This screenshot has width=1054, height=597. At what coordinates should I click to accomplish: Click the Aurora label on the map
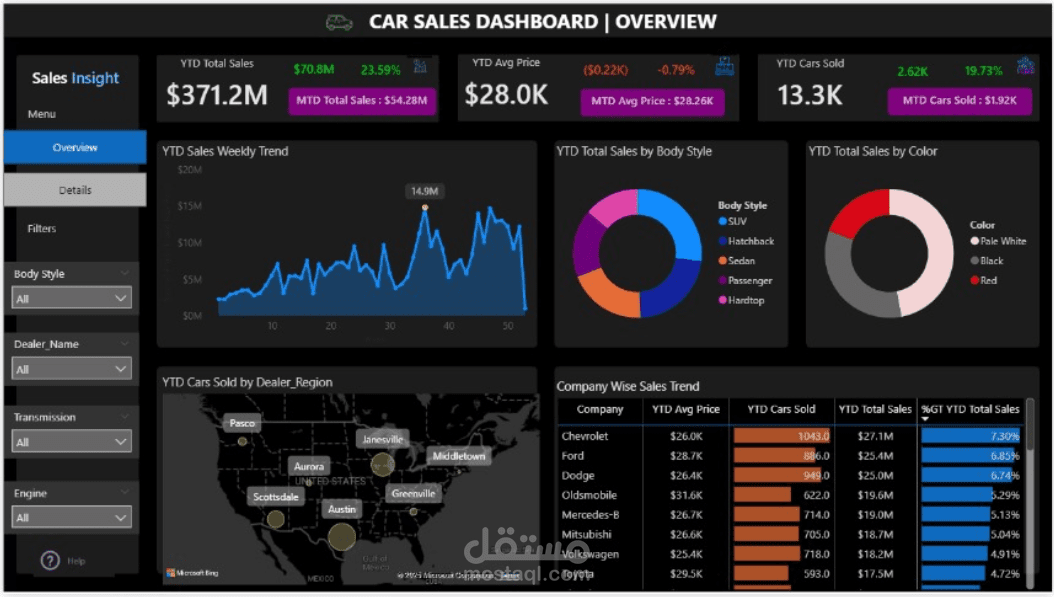pyautogui.click(x=309, y=466)
